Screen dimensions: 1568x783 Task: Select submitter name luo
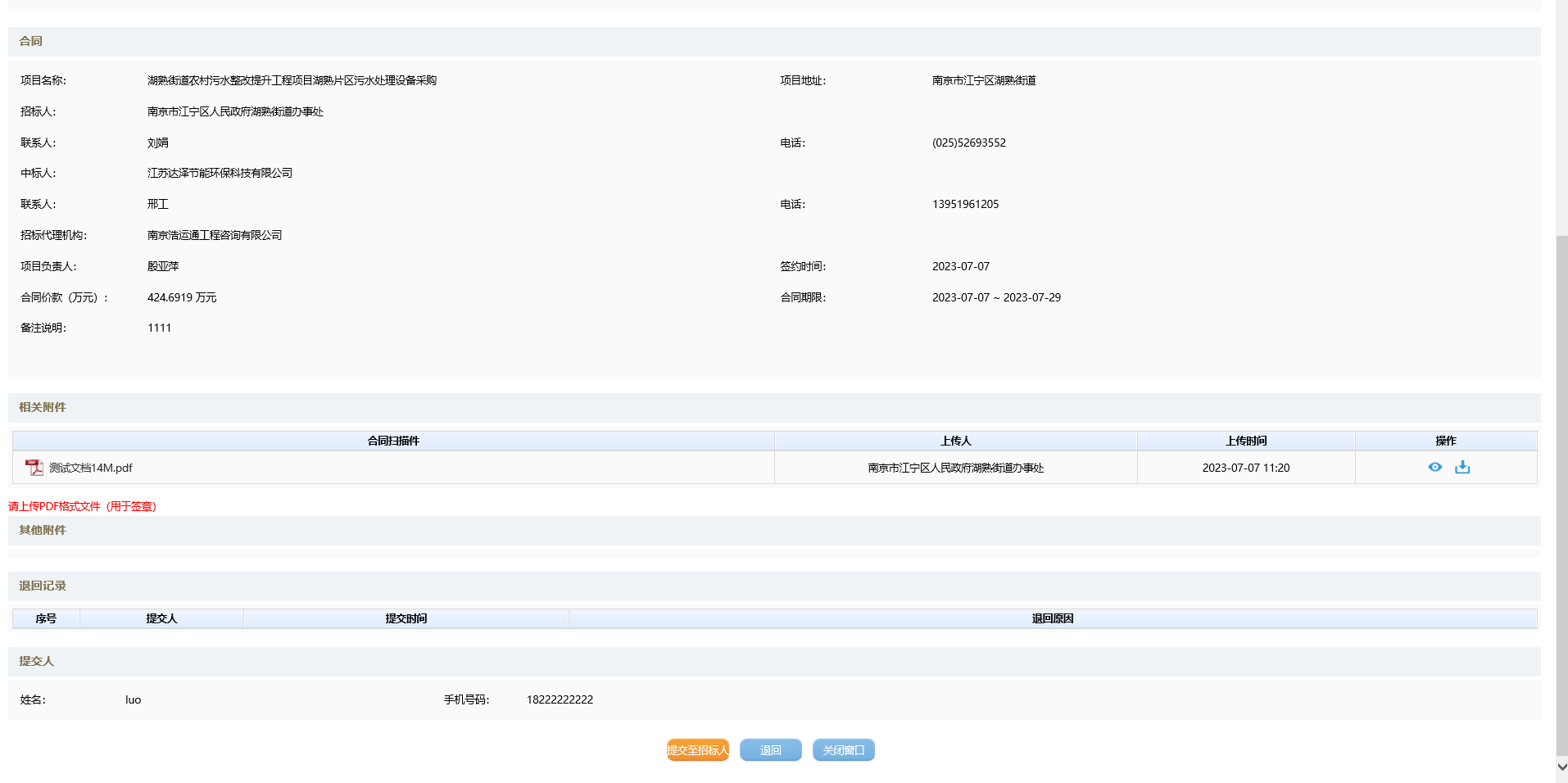click(134, 699)
